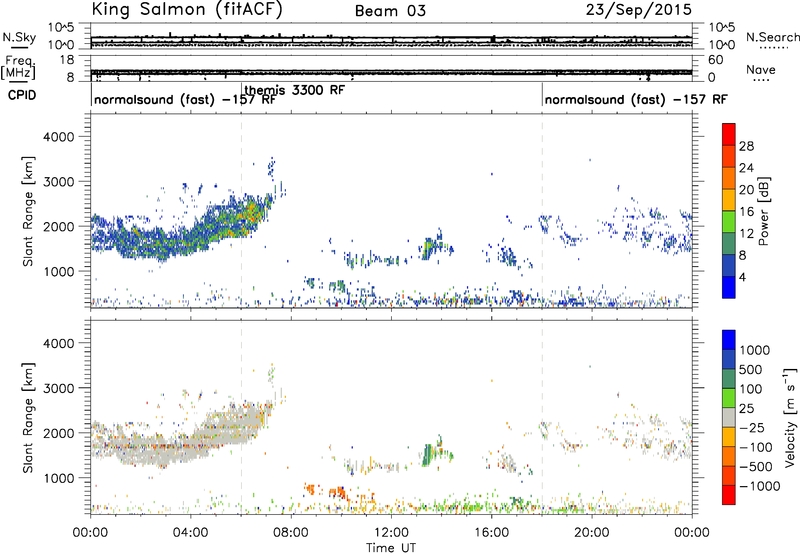Click the 'Slant Range [km]' label of power panel

(x=28, y=211)
